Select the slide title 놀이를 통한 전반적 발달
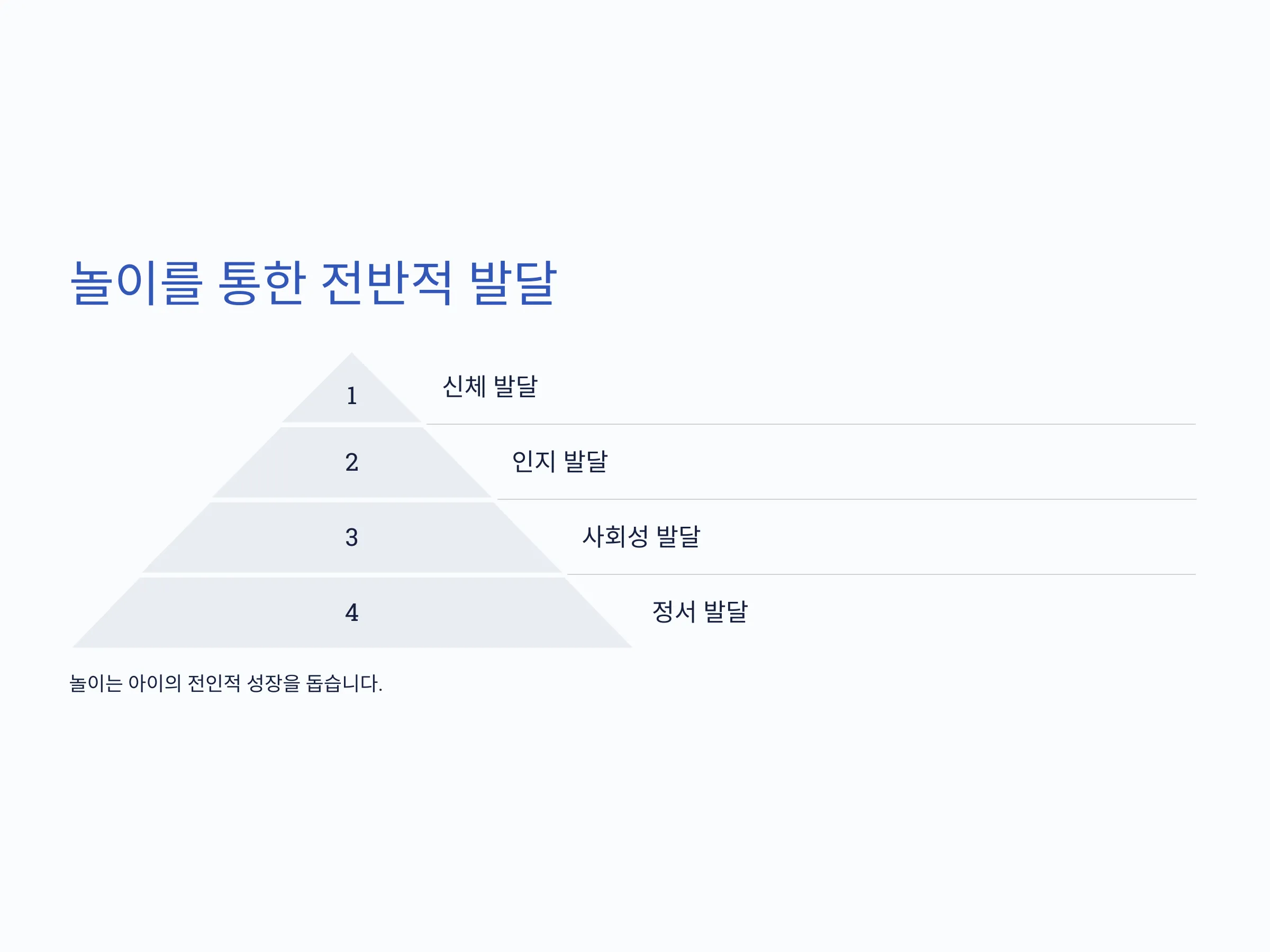The width and height of the screenshot is (1270, 952). click(x=313, y=282)
